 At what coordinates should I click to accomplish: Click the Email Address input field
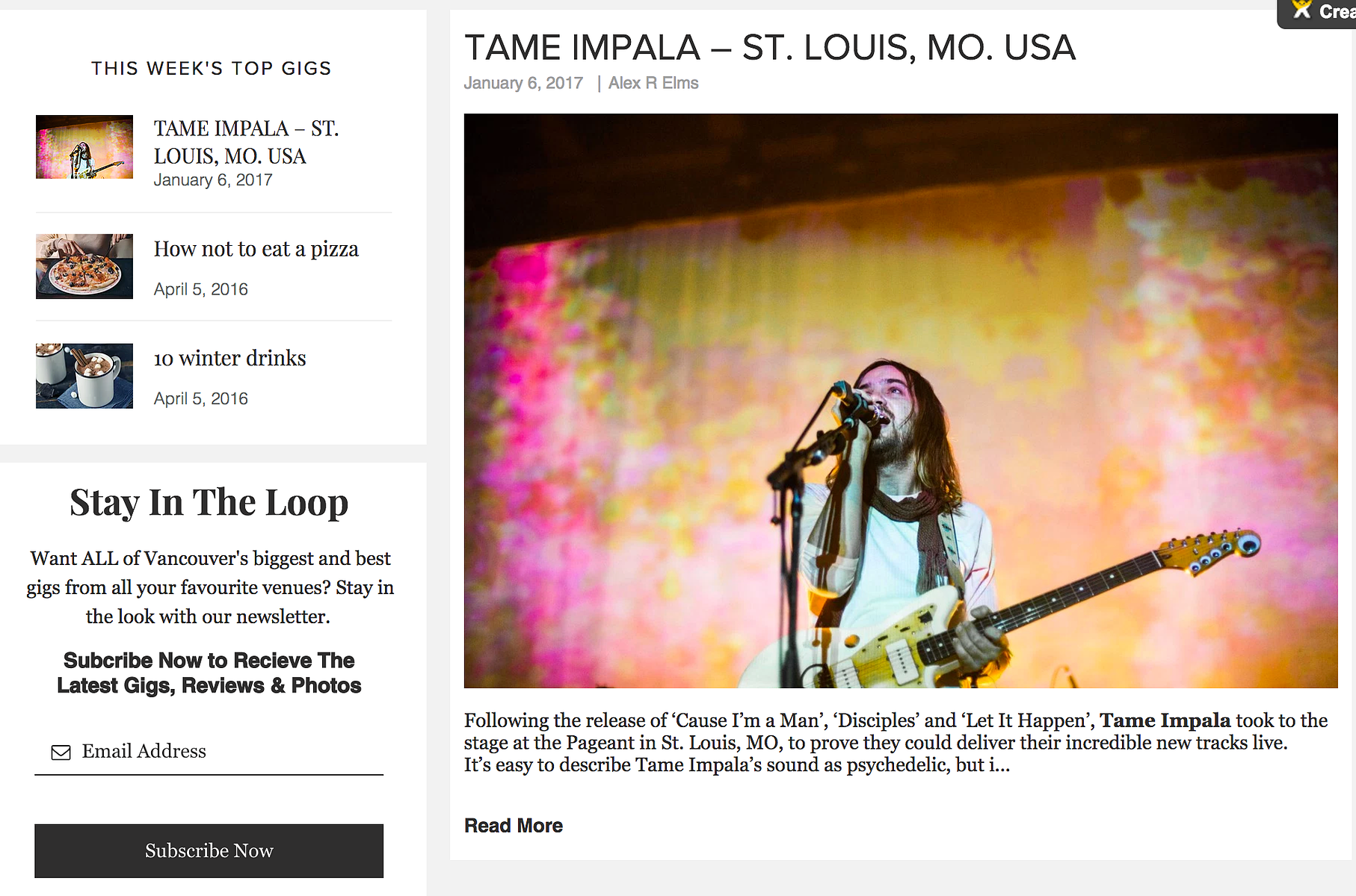[x=209, y=751]
